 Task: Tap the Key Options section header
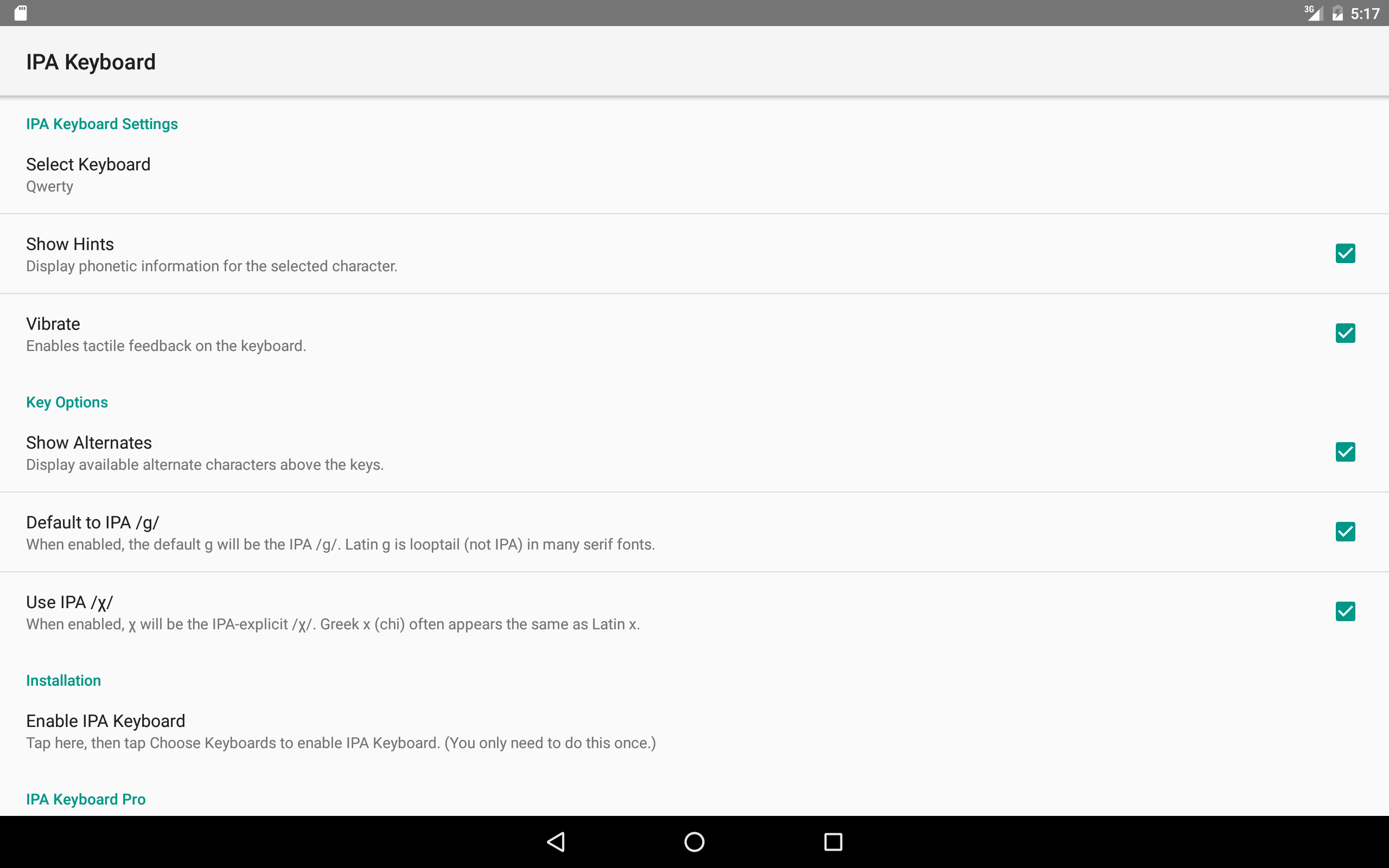pos(67,403)
